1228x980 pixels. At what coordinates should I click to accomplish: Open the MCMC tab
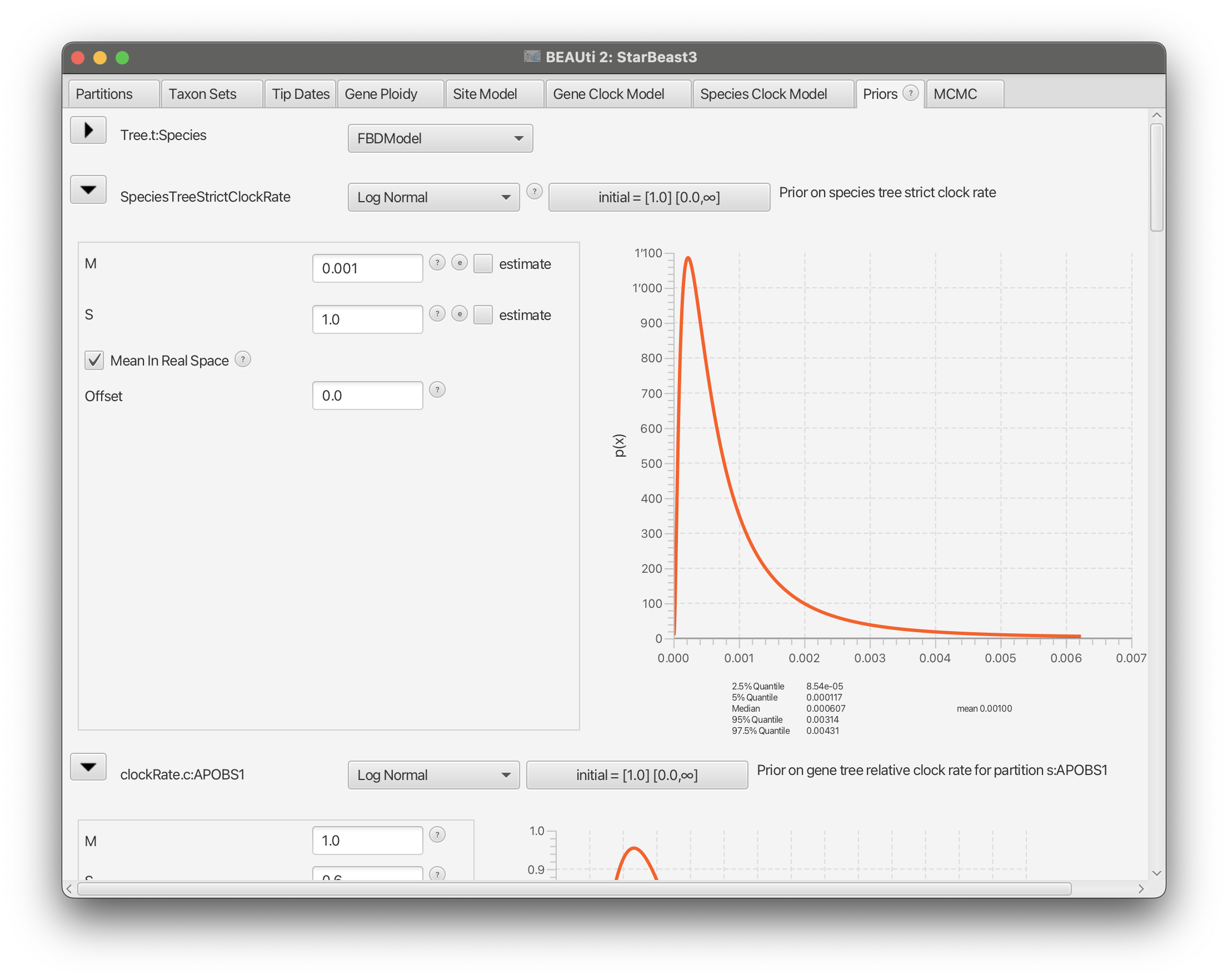pyautogui.click(x=955, y=94)
